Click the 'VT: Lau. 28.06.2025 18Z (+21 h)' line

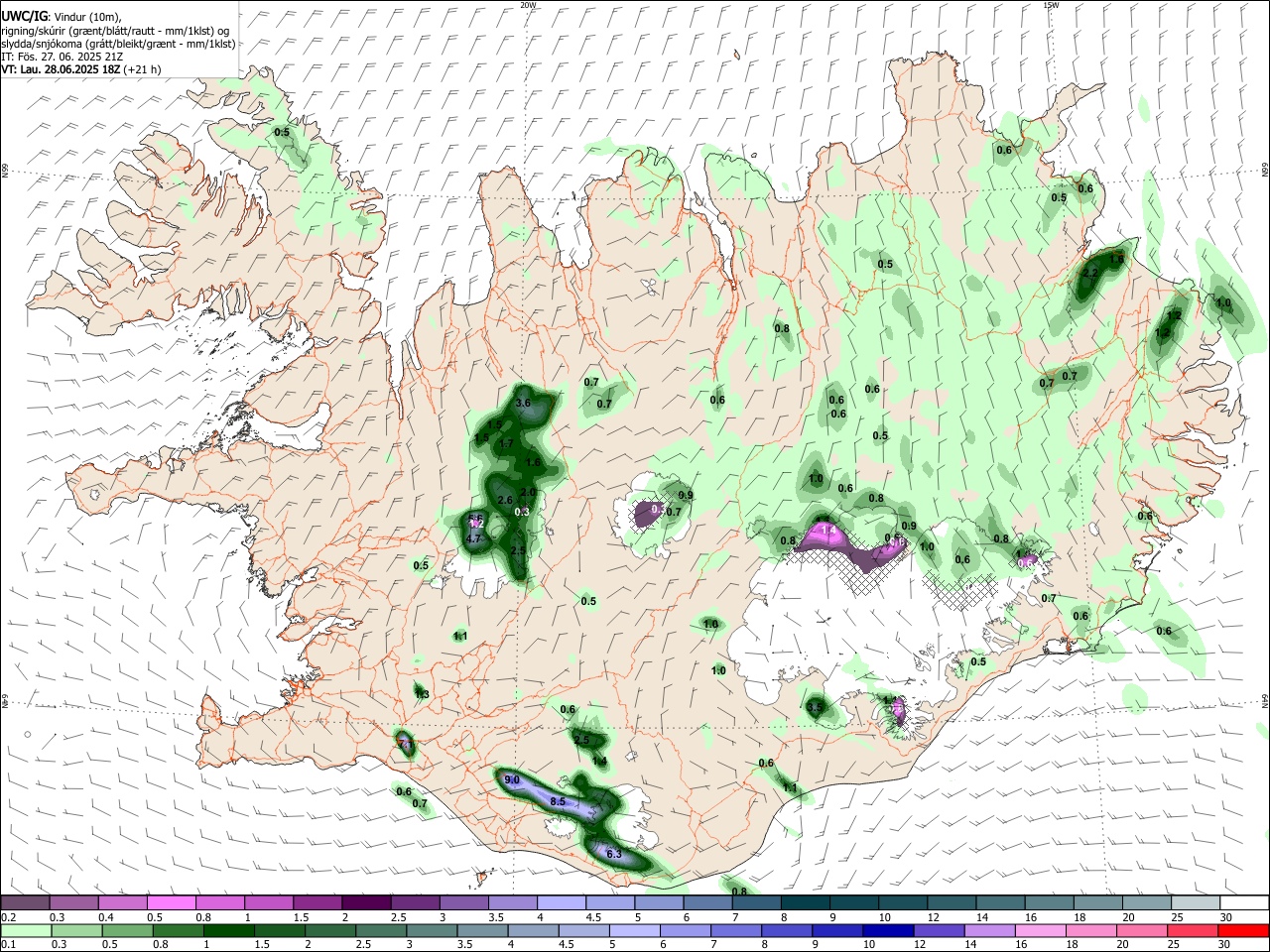(x=80, y=69)
